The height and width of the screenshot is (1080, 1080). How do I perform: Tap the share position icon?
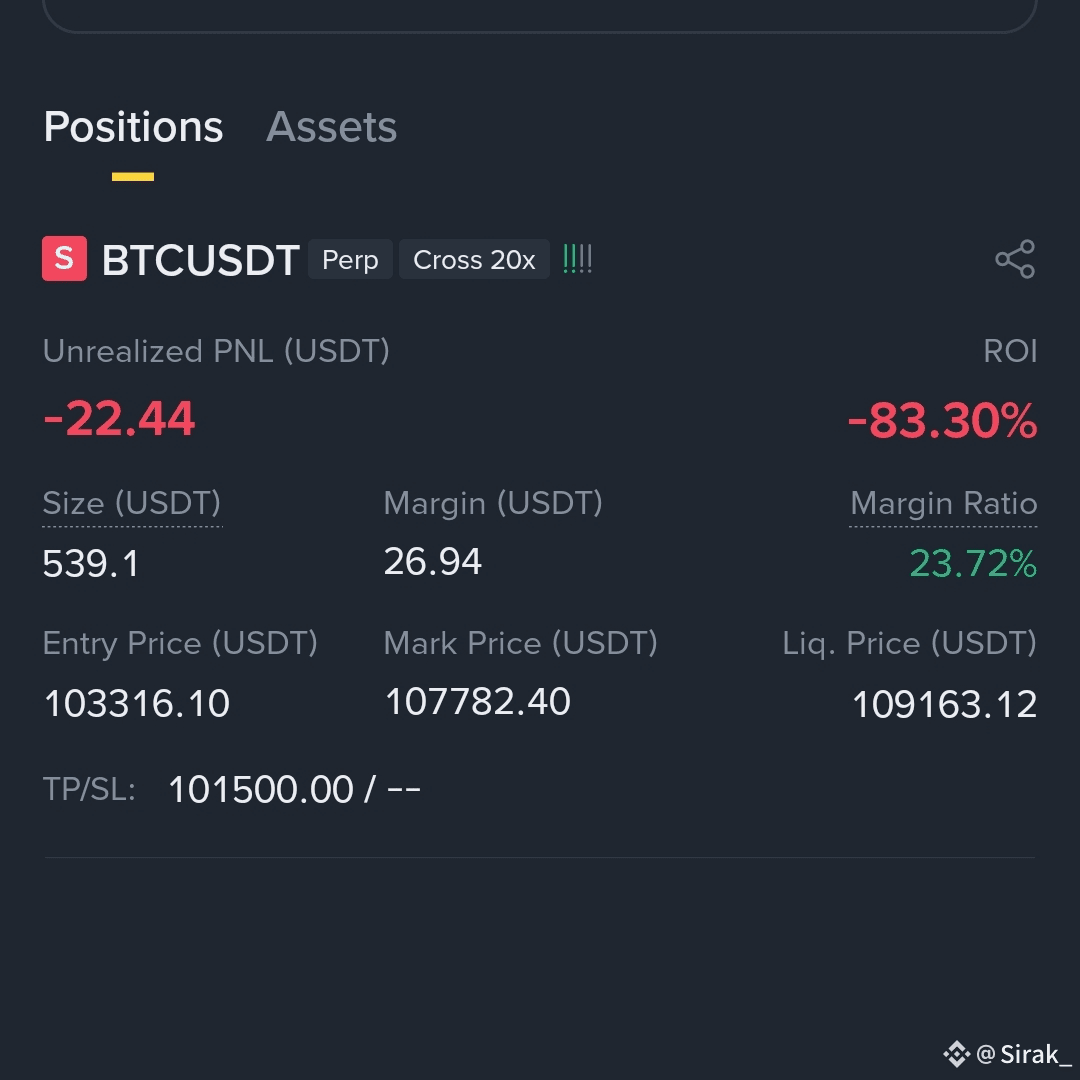tap(1015, 259)
